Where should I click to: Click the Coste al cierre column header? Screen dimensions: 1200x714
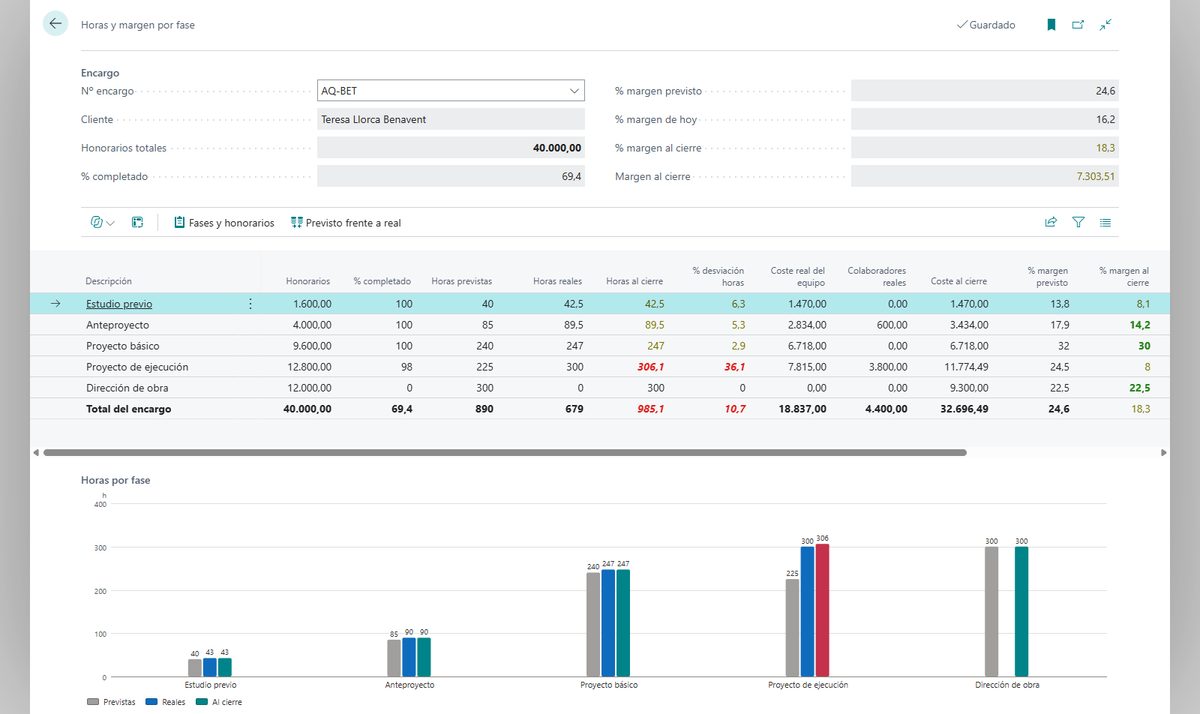959,281
